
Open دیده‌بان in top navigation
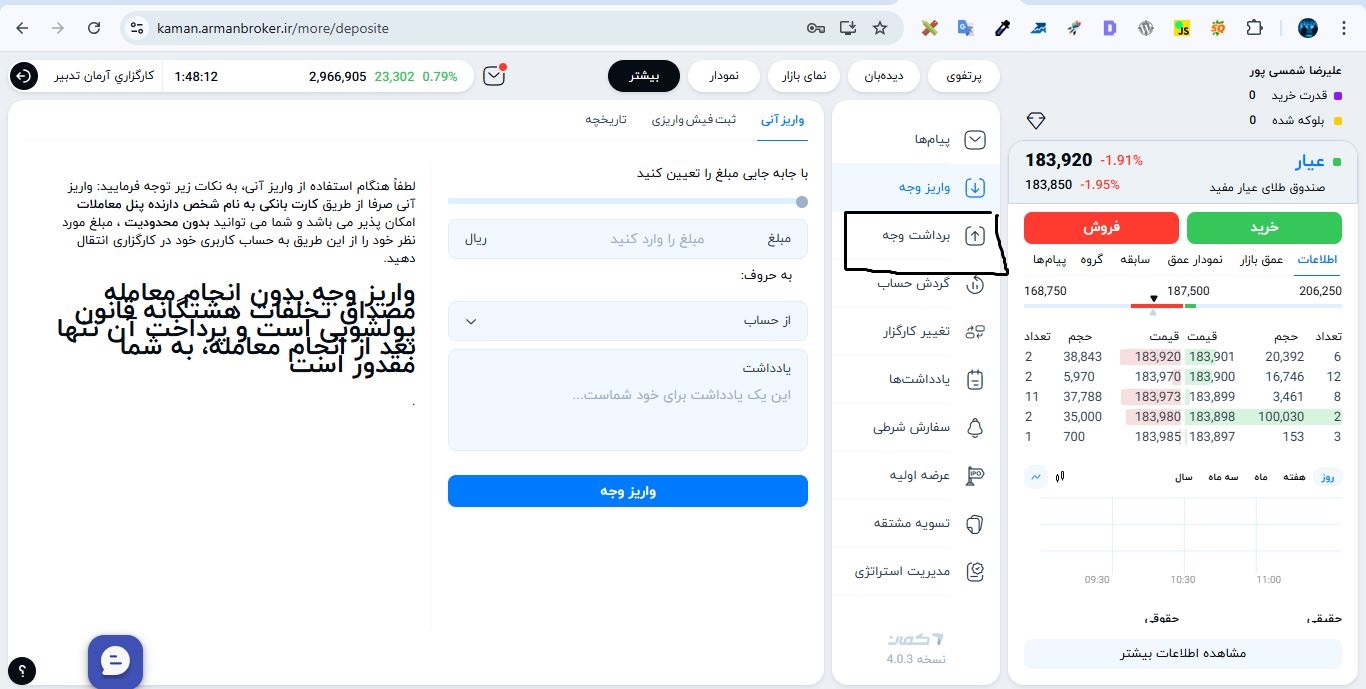[884, 76]
